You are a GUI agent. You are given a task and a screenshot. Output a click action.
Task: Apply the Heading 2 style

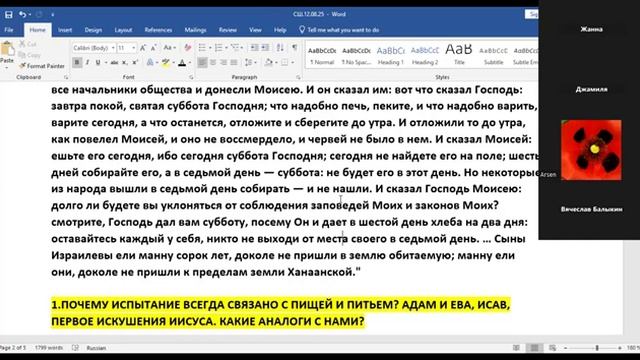(425, 56)
